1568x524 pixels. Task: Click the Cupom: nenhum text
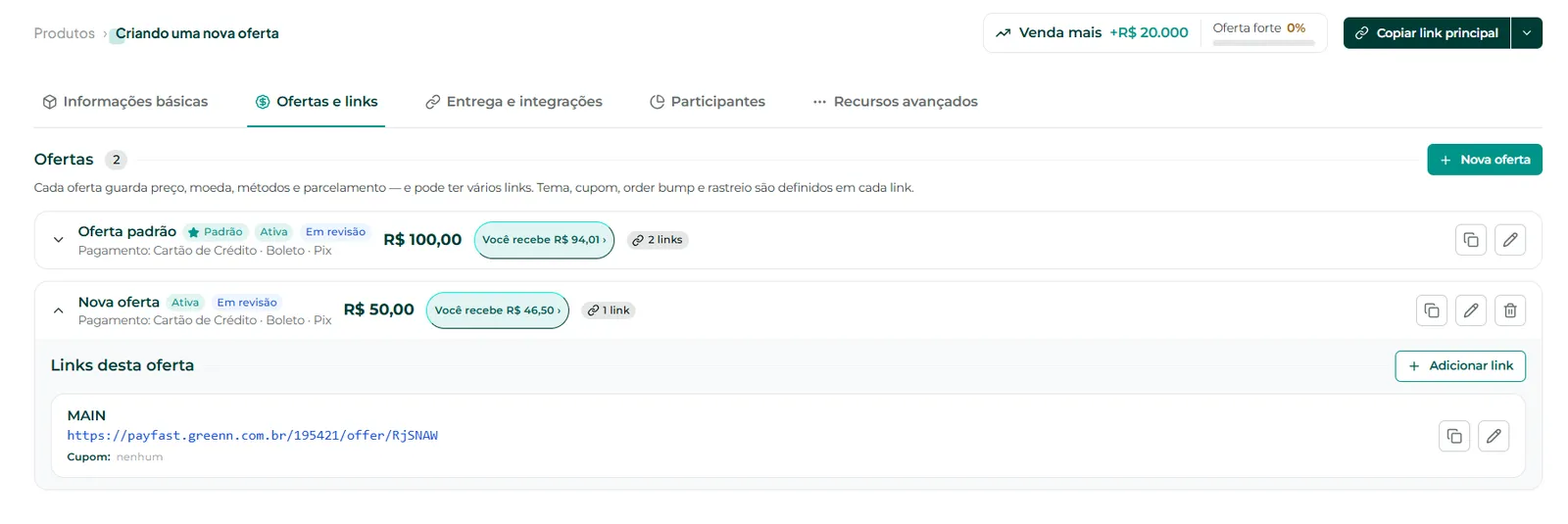[115, 457]
